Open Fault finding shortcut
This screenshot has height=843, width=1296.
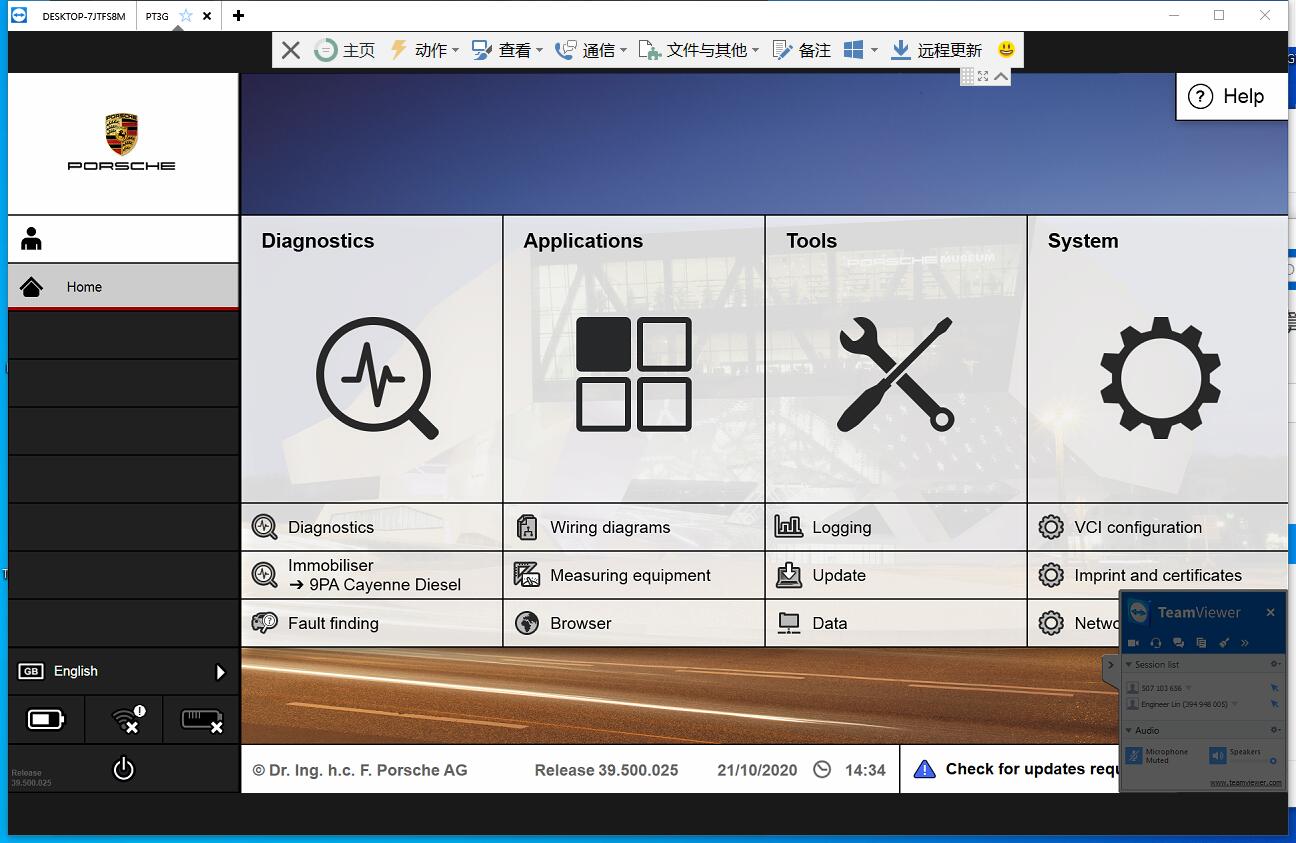pyautogui.click(x=371, y=623)
